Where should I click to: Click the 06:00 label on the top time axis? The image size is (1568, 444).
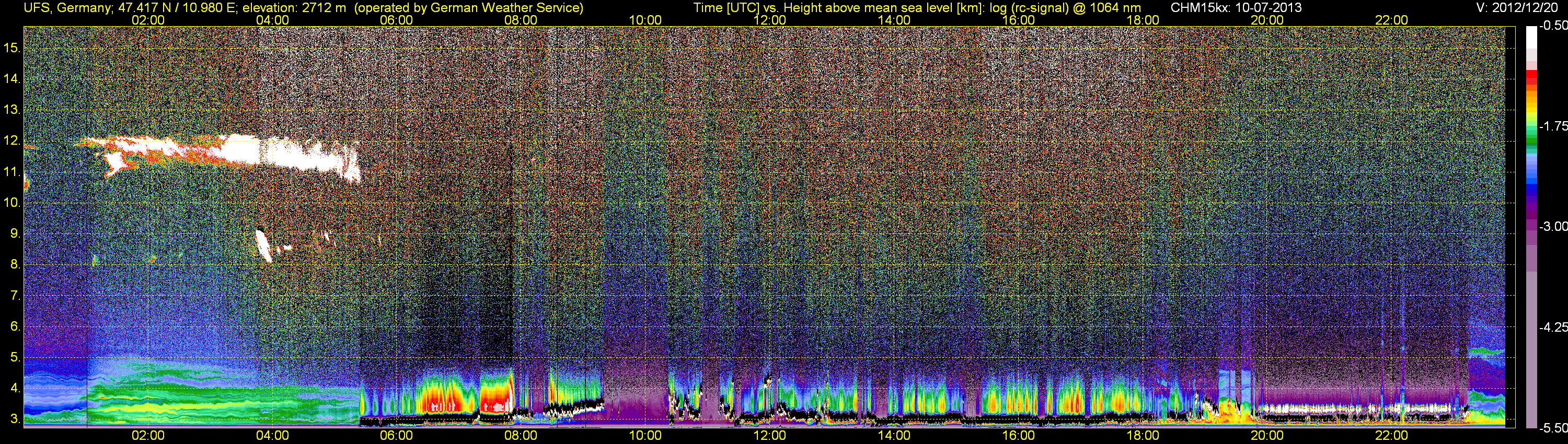(396, 20)
